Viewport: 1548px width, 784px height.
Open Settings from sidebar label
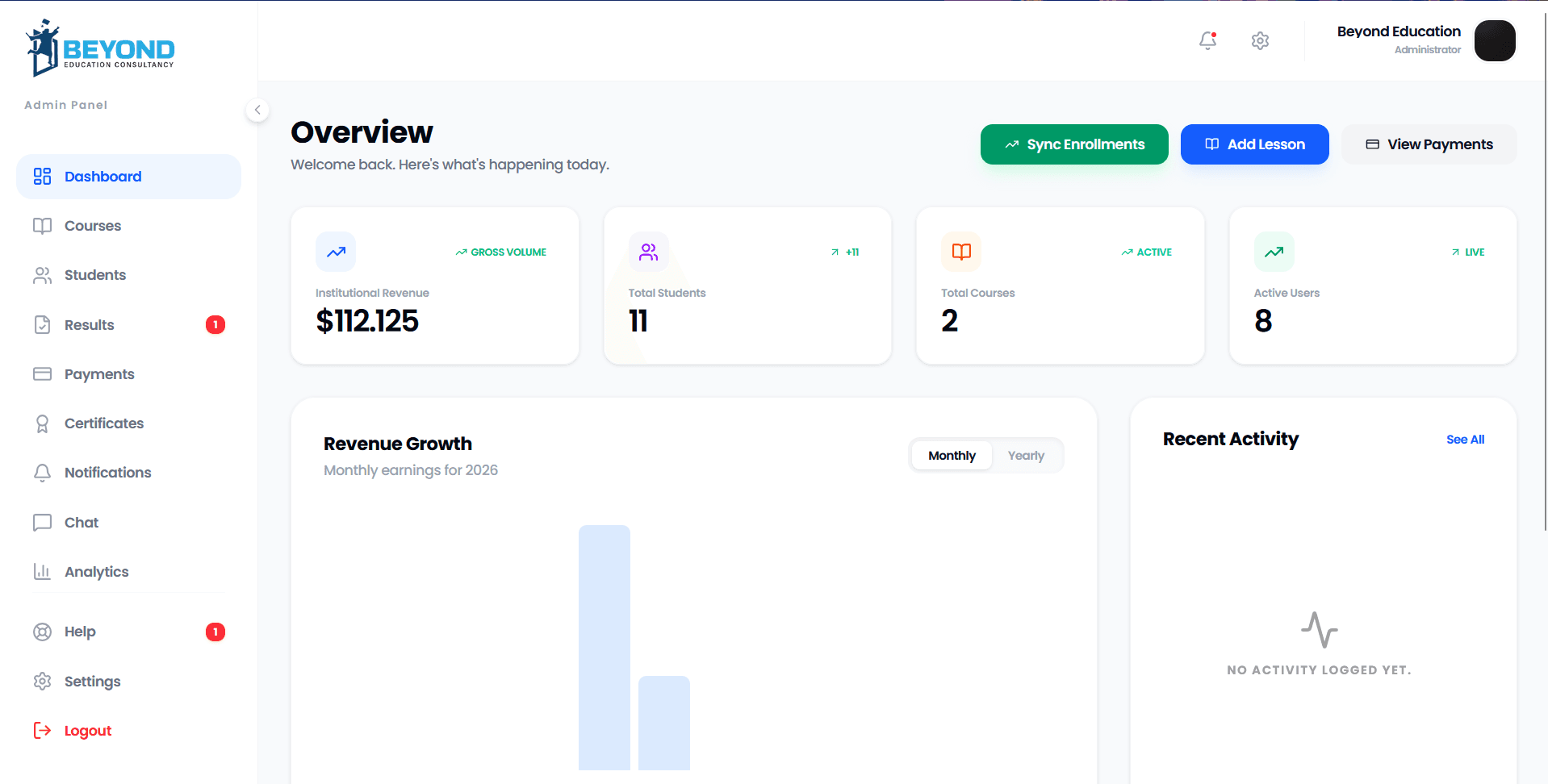(93, 682)
